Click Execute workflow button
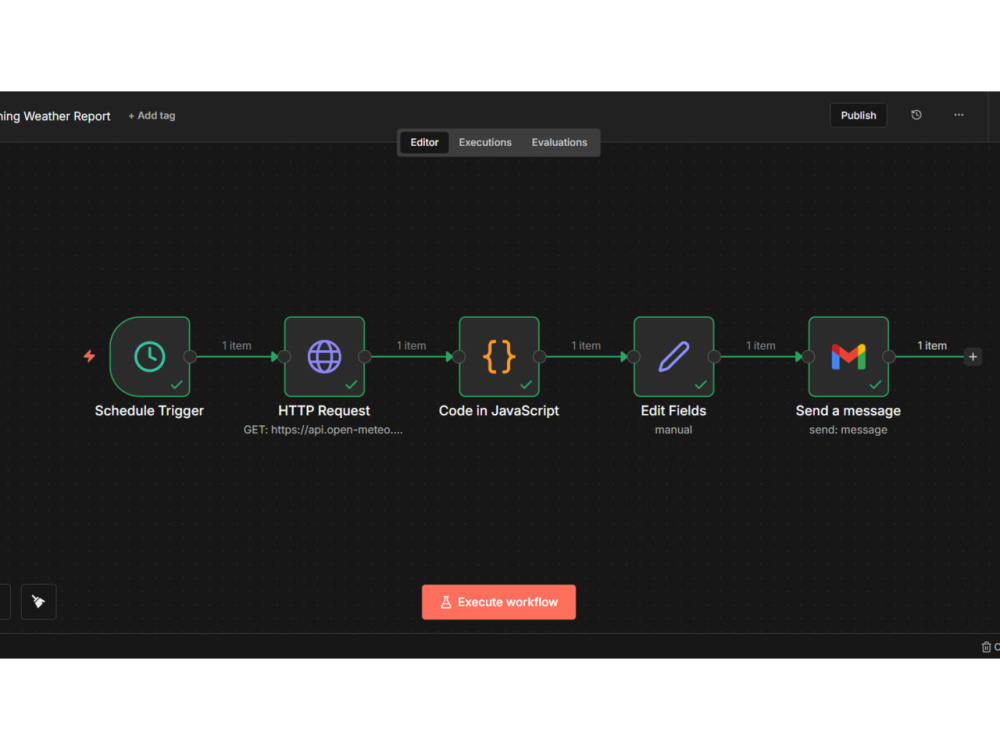Viewport: 1000px width, 750px height. (499, 602)
